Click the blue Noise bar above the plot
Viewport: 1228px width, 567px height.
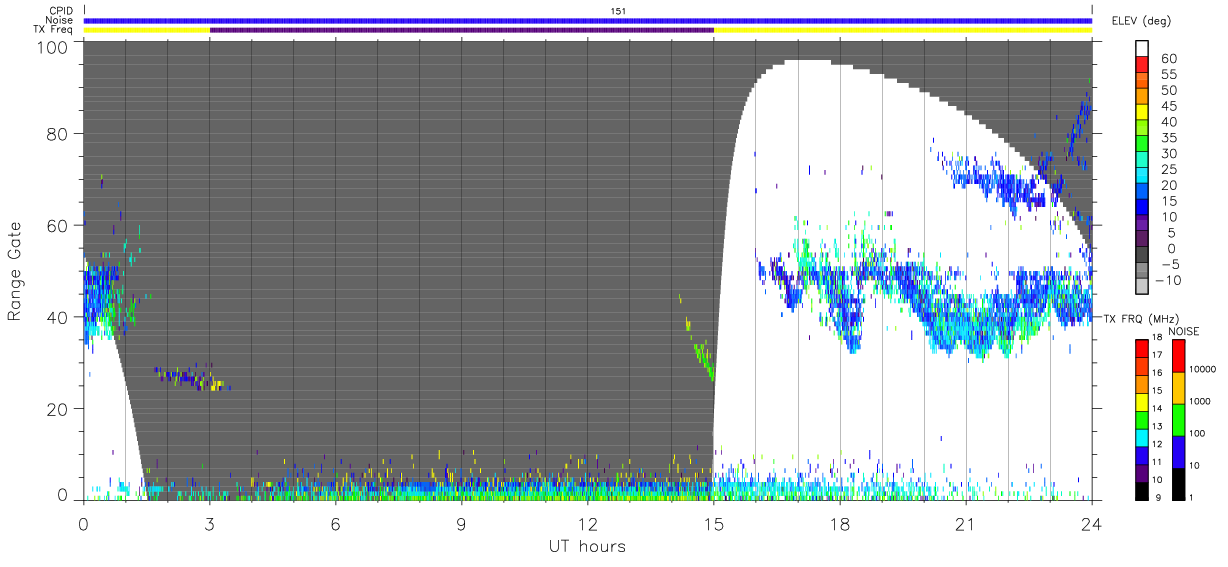pos(588,20)
